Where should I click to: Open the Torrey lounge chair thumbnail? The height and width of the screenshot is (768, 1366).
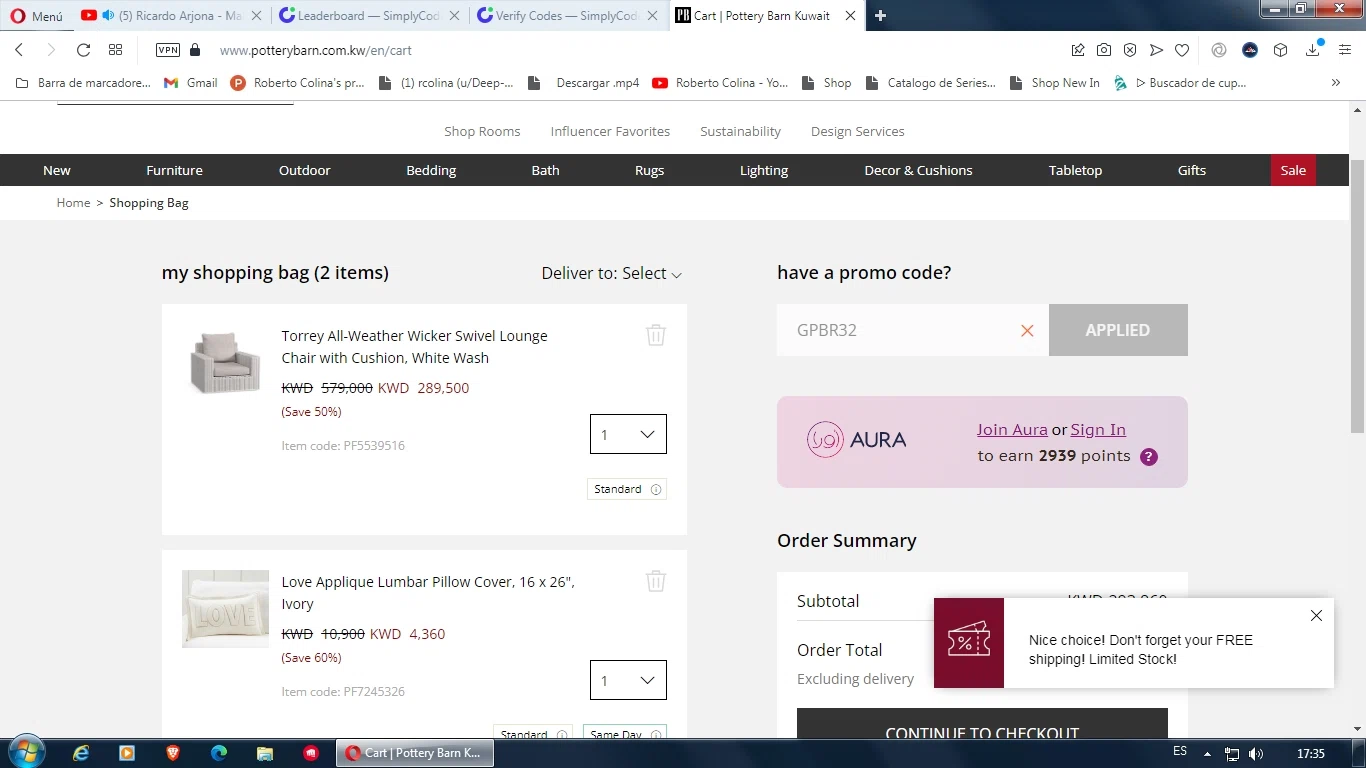tap(225, 362)
